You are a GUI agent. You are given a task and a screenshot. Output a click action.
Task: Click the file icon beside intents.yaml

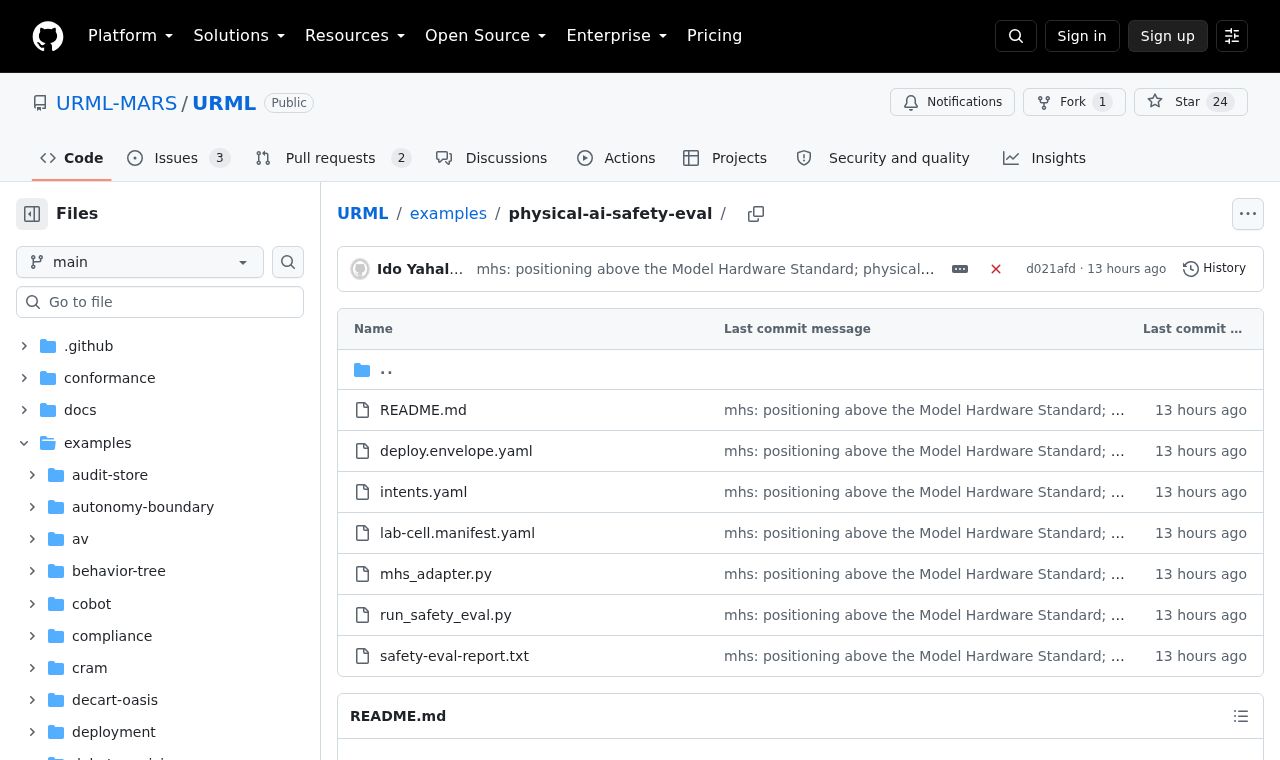363,492
